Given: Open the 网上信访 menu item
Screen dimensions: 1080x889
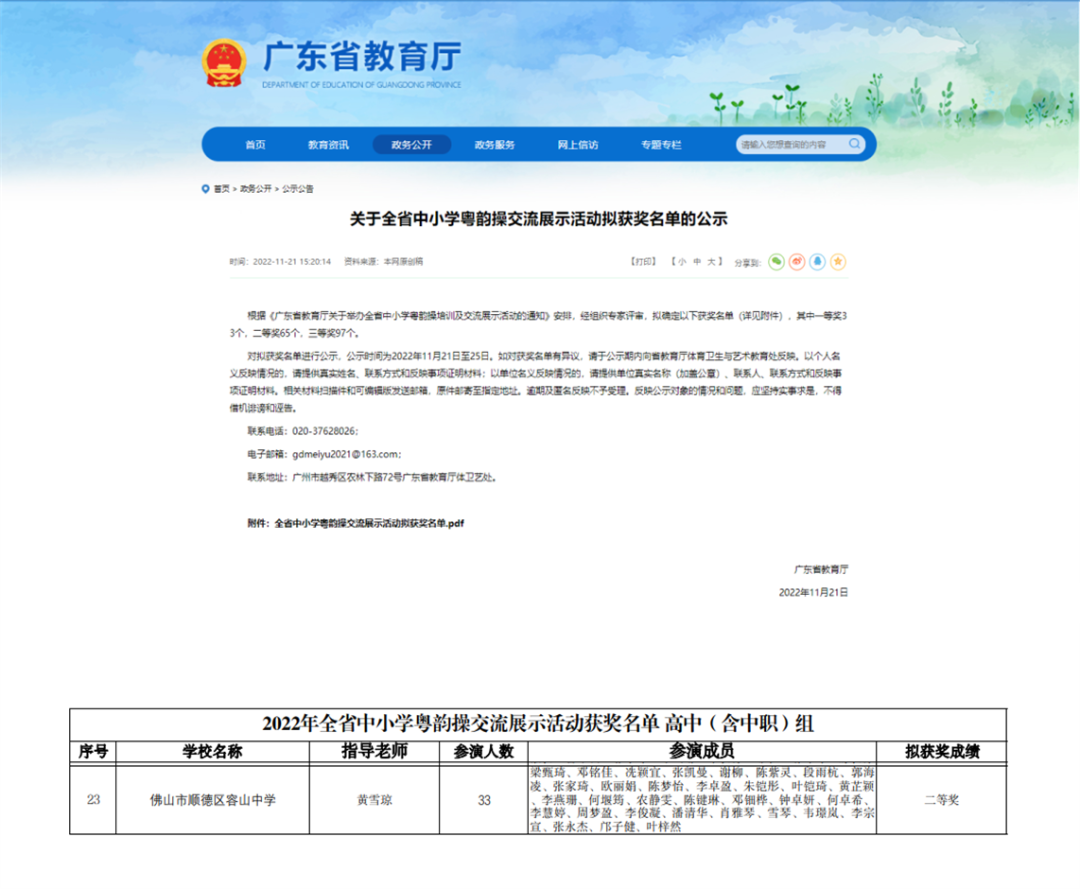Looking at the screenshot, I should (x=578, y=145).
